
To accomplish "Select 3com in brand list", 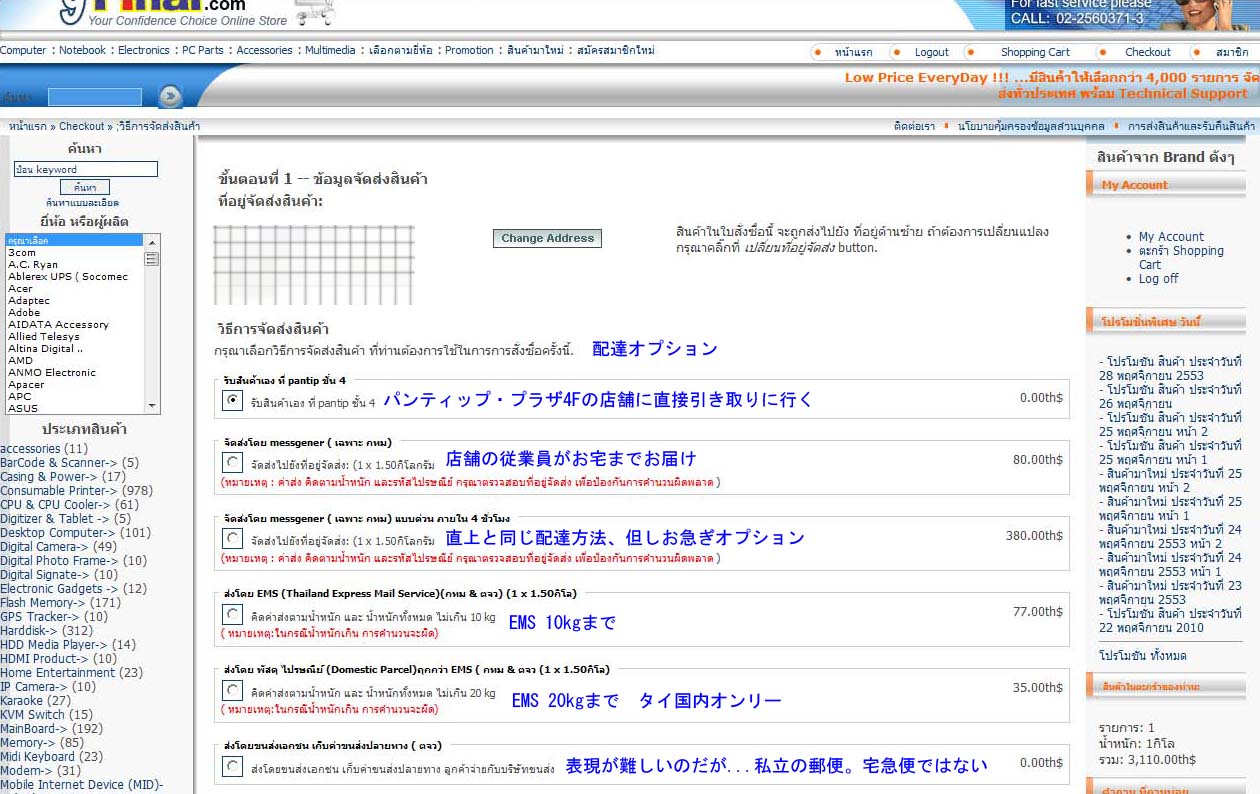I will 22,253.
